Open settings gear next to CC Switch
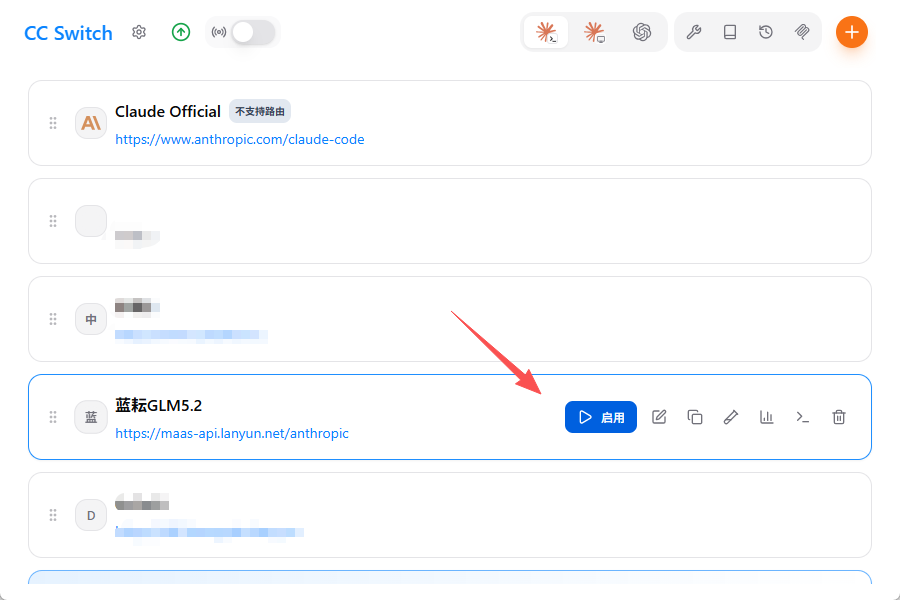 tap(139, 32)
